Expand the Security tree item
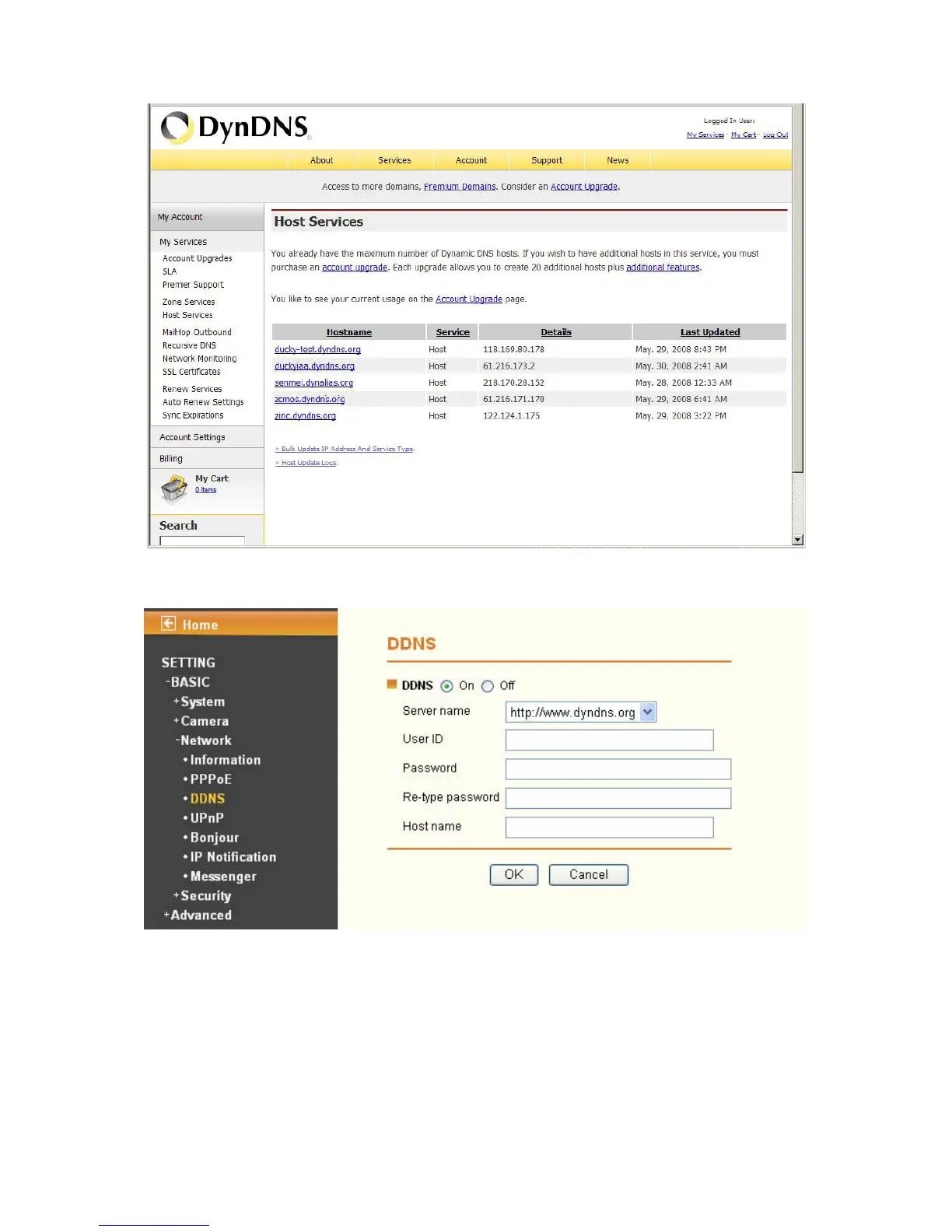952x1232 pixels. point(202,896)
